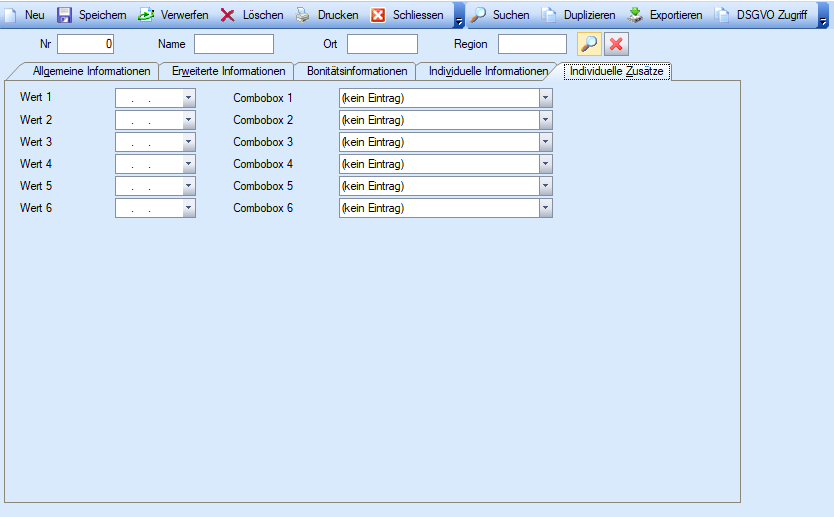Click the Speichern floppy disk icon
The width and height of the screenshot is (834, 517).
point(64,15)
